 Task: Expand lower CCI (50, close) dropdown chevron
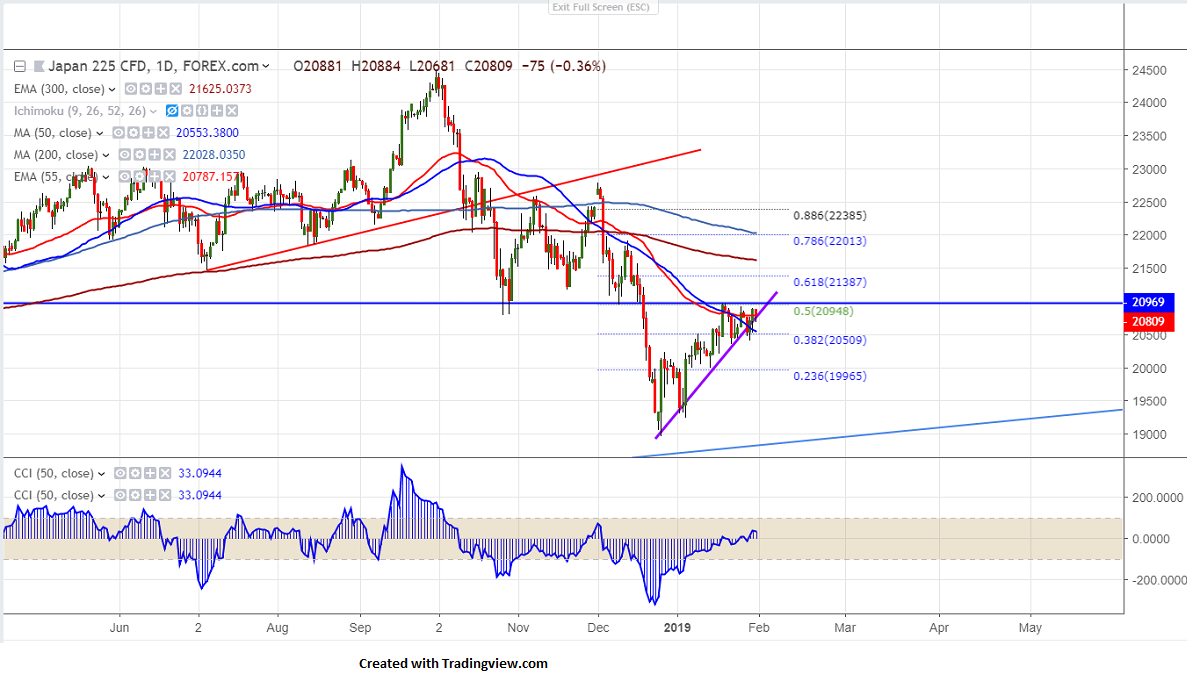(x=101, y=496)
